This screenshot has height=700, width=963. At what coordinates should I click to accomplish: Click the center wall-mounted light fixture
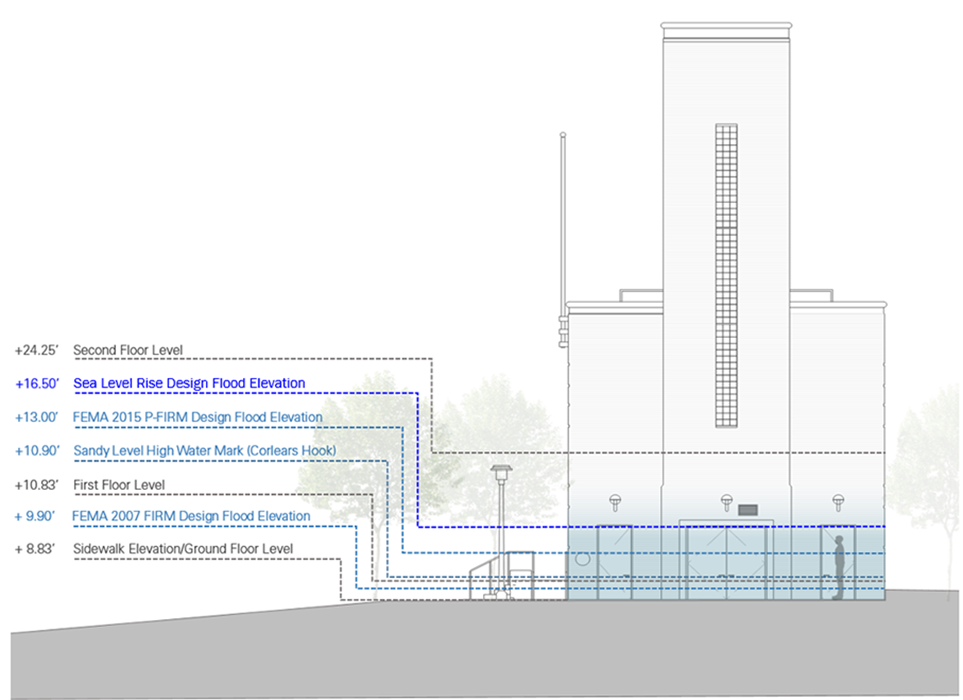pyautogui.click(x=727, y=501)
